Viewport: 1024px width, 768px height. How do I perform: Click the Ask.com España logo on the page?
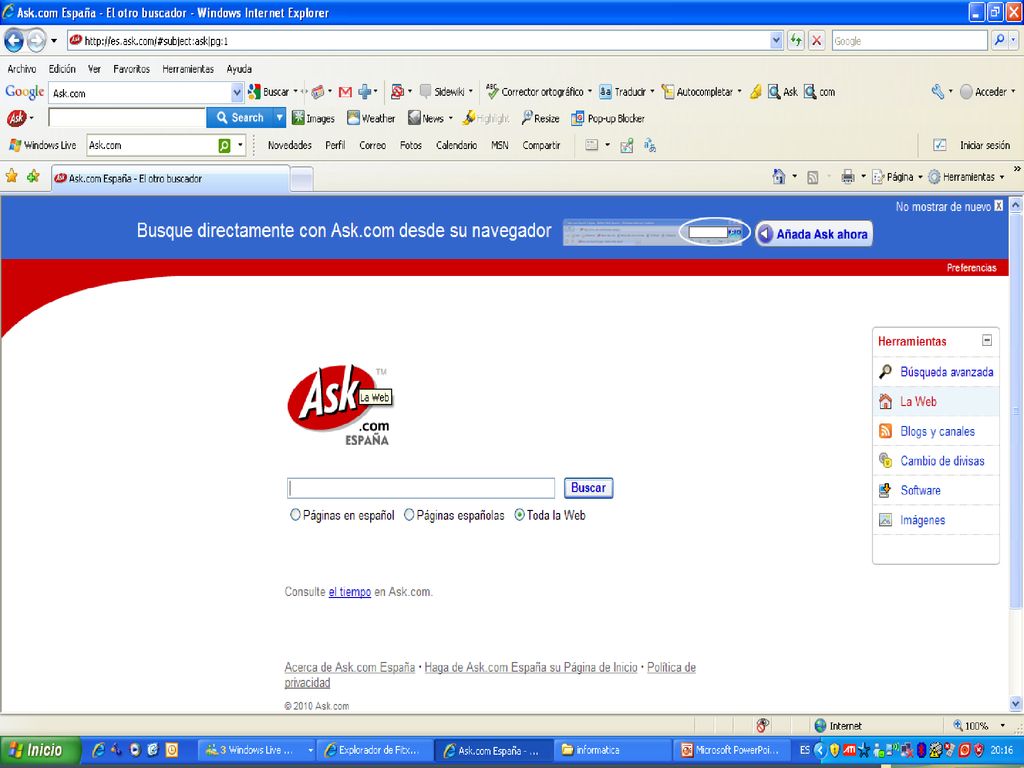pyautogui.click(x=340, y=406)
